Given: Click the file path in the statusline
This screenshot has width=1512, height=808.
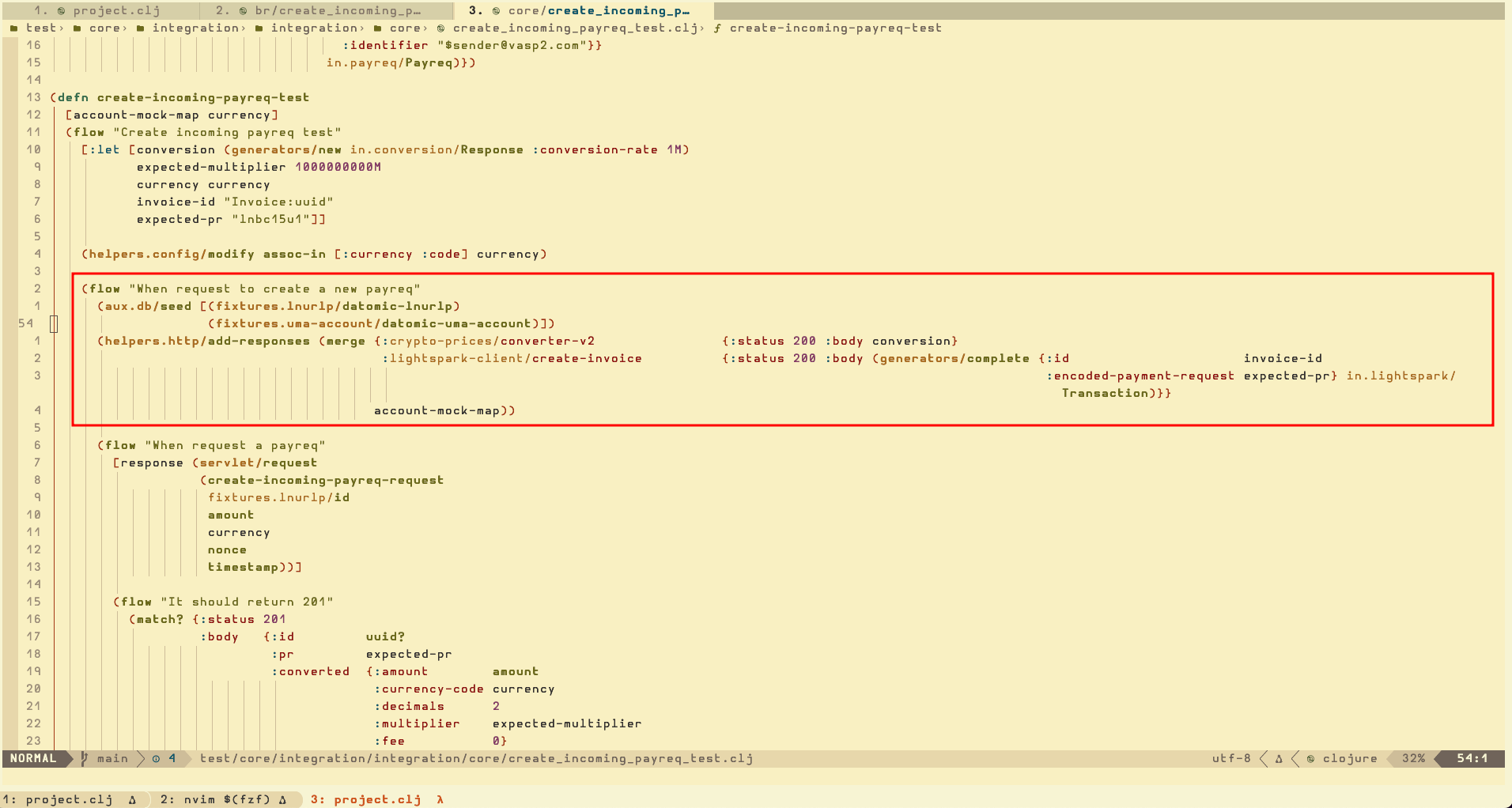Looking at the screenshot, I should tap(476, 759).
